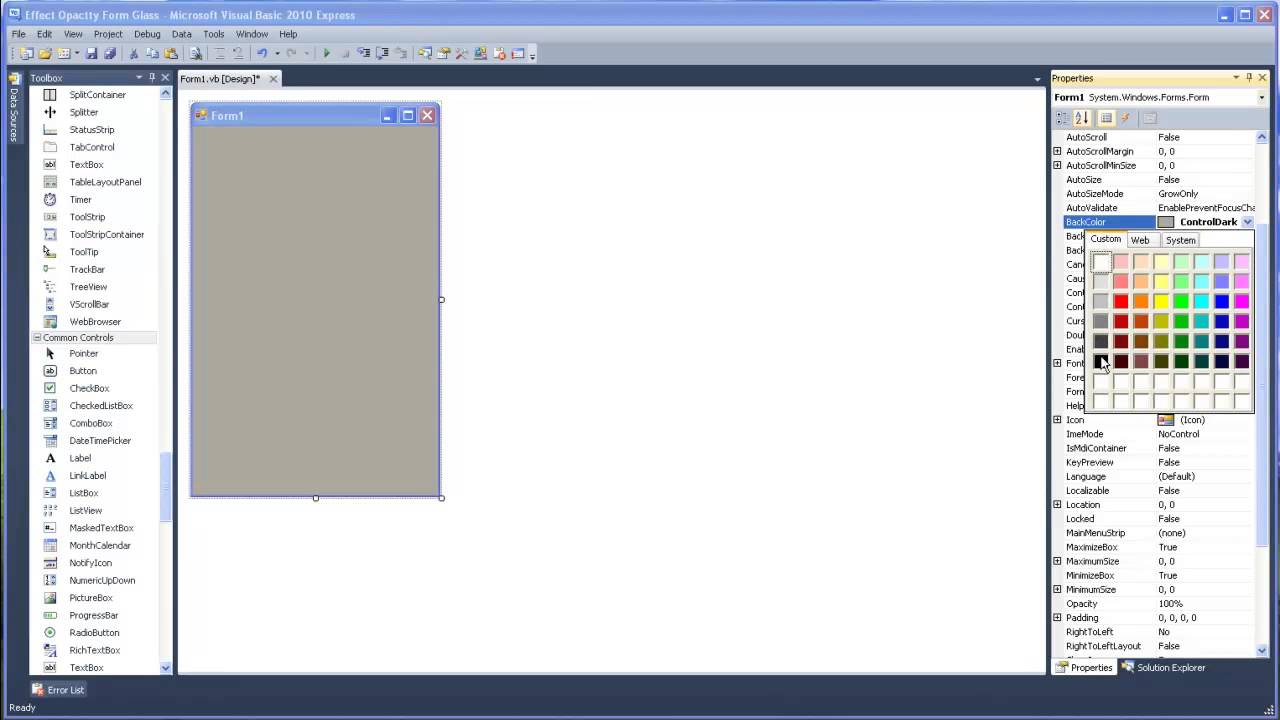Click the Save toolbar icon
The width and height of the screenshot is (1280, 720).
tap(91, 53)
